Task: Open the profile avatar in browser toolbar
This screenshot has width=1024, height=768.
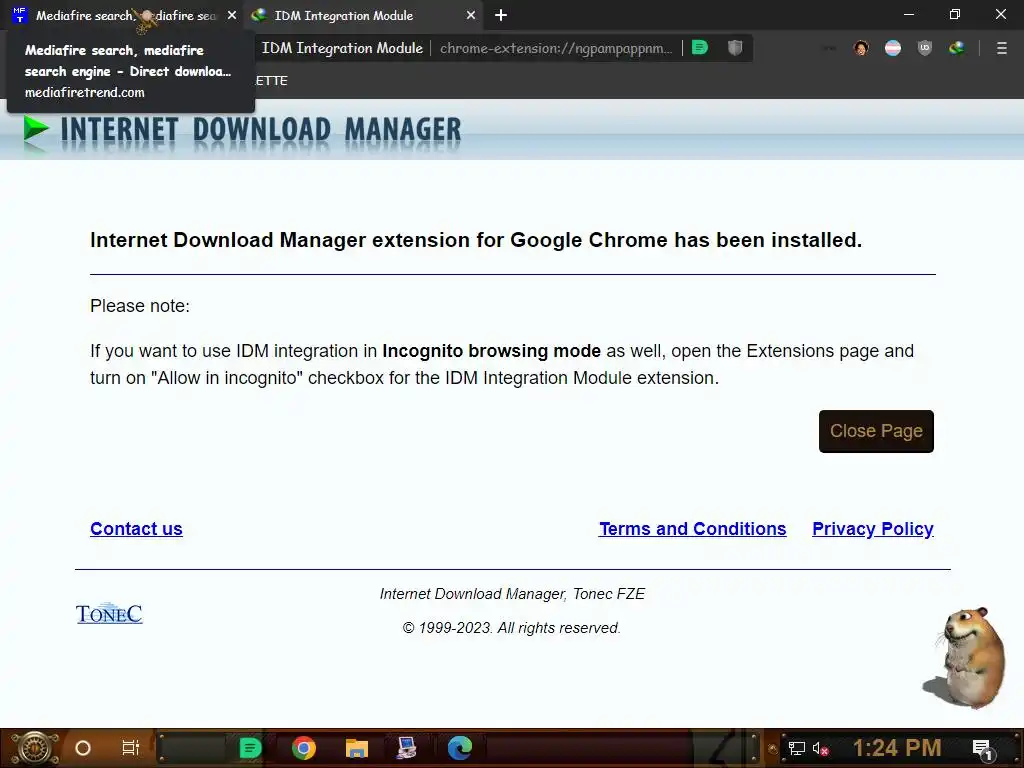Action: point(861,48)
